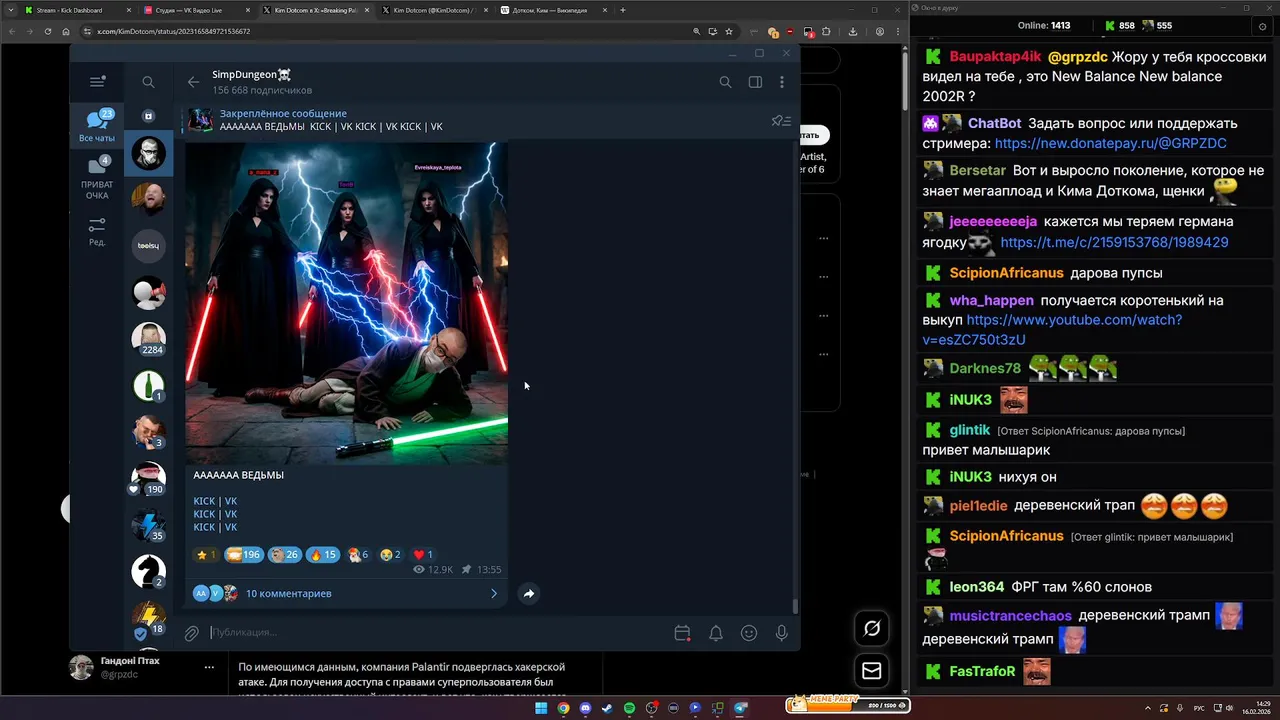Click the pinned message 'Закреплённое сообщение'
1280x720 pixels.
[x=283, y=114]
